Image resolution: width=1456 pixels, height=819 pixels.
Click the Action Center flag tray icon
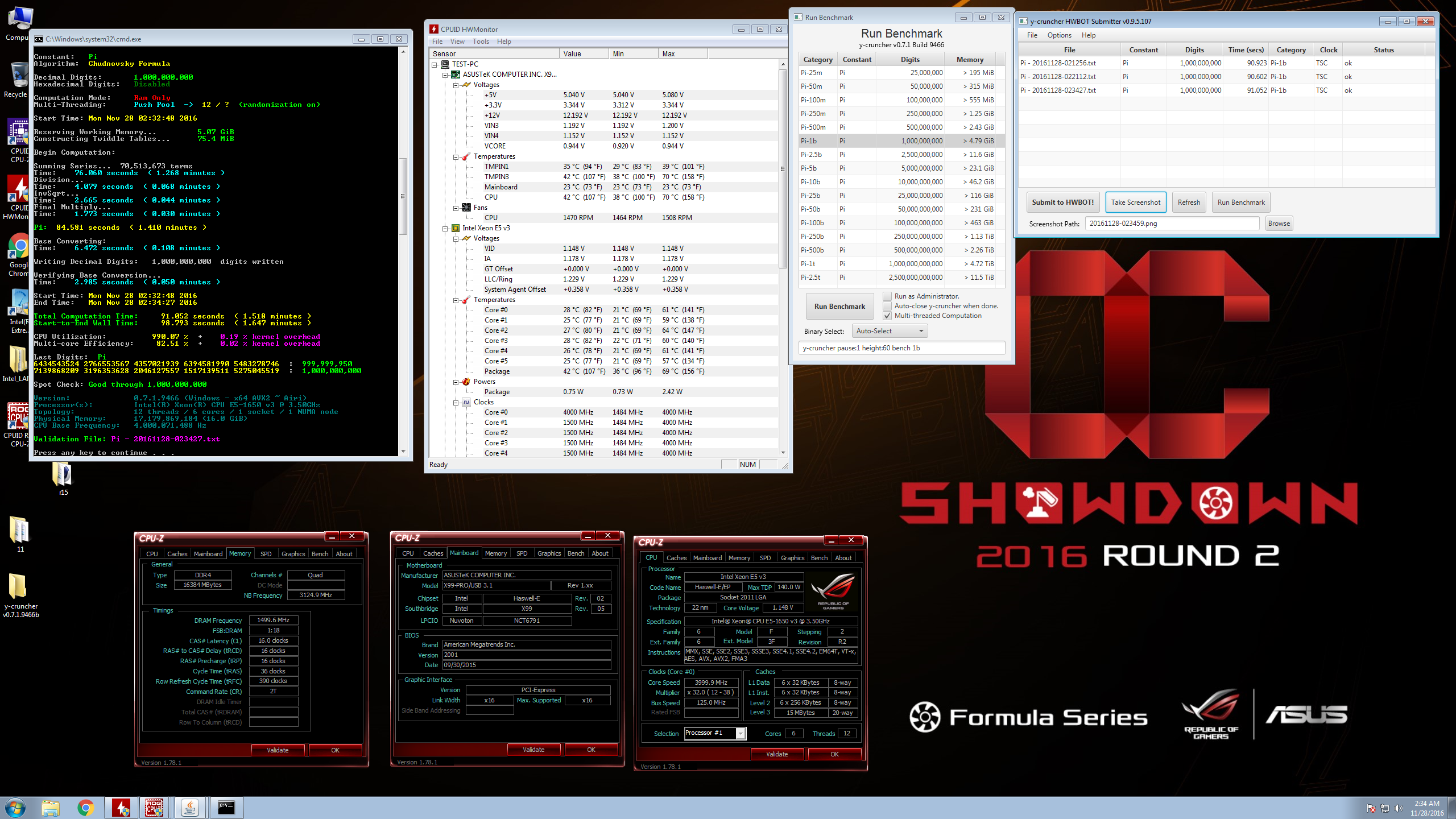(x=1371, y=808)
